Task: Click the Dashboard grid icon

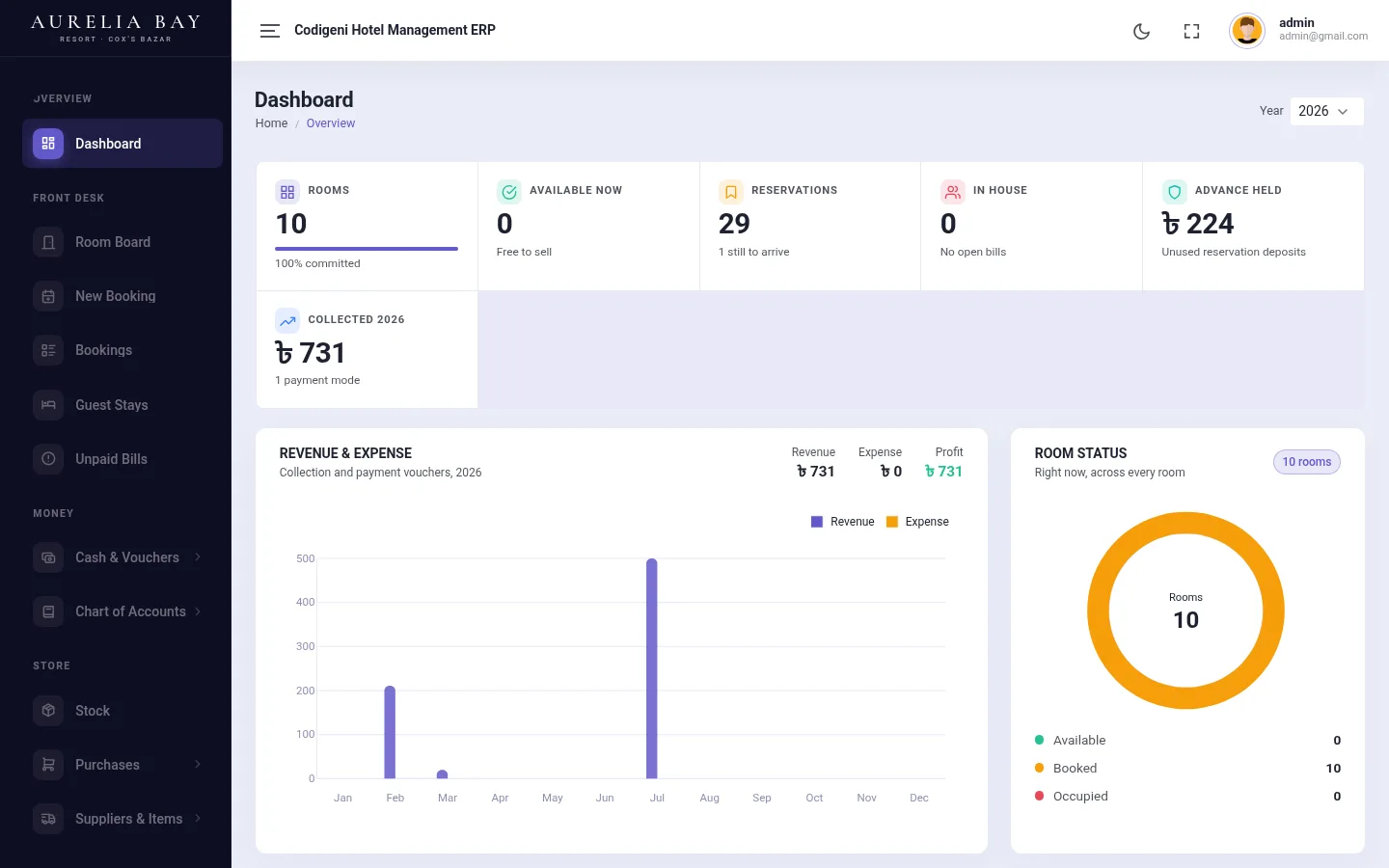Action: click(48, 144)
